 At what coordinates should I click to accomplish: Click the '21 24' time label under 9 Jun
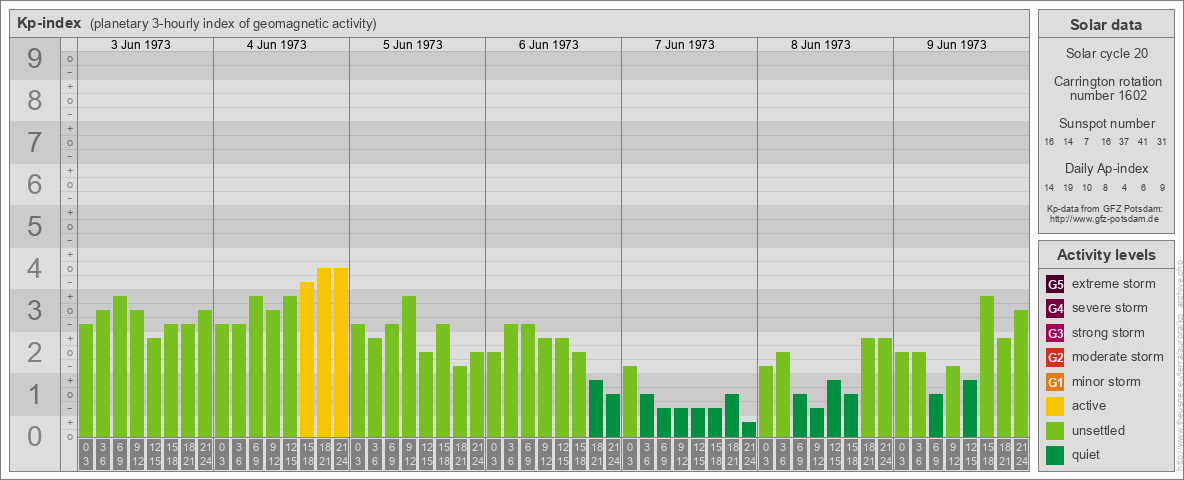1020,454
